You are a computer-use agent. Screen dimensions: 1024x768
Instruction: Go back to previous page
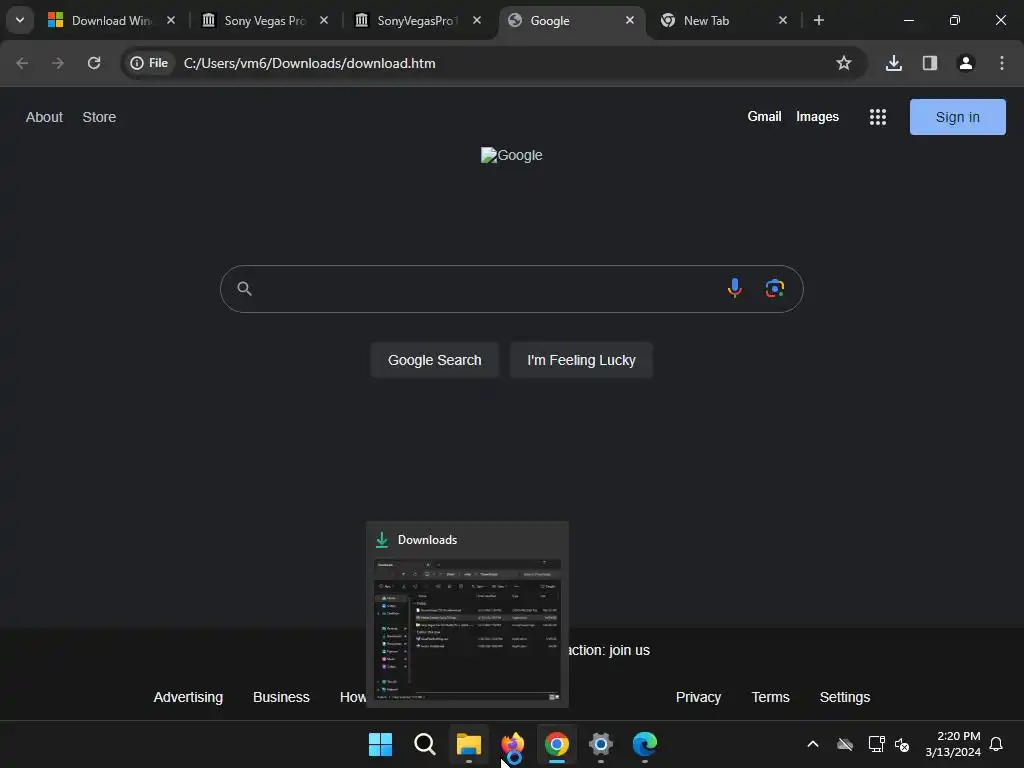[22, 63]
